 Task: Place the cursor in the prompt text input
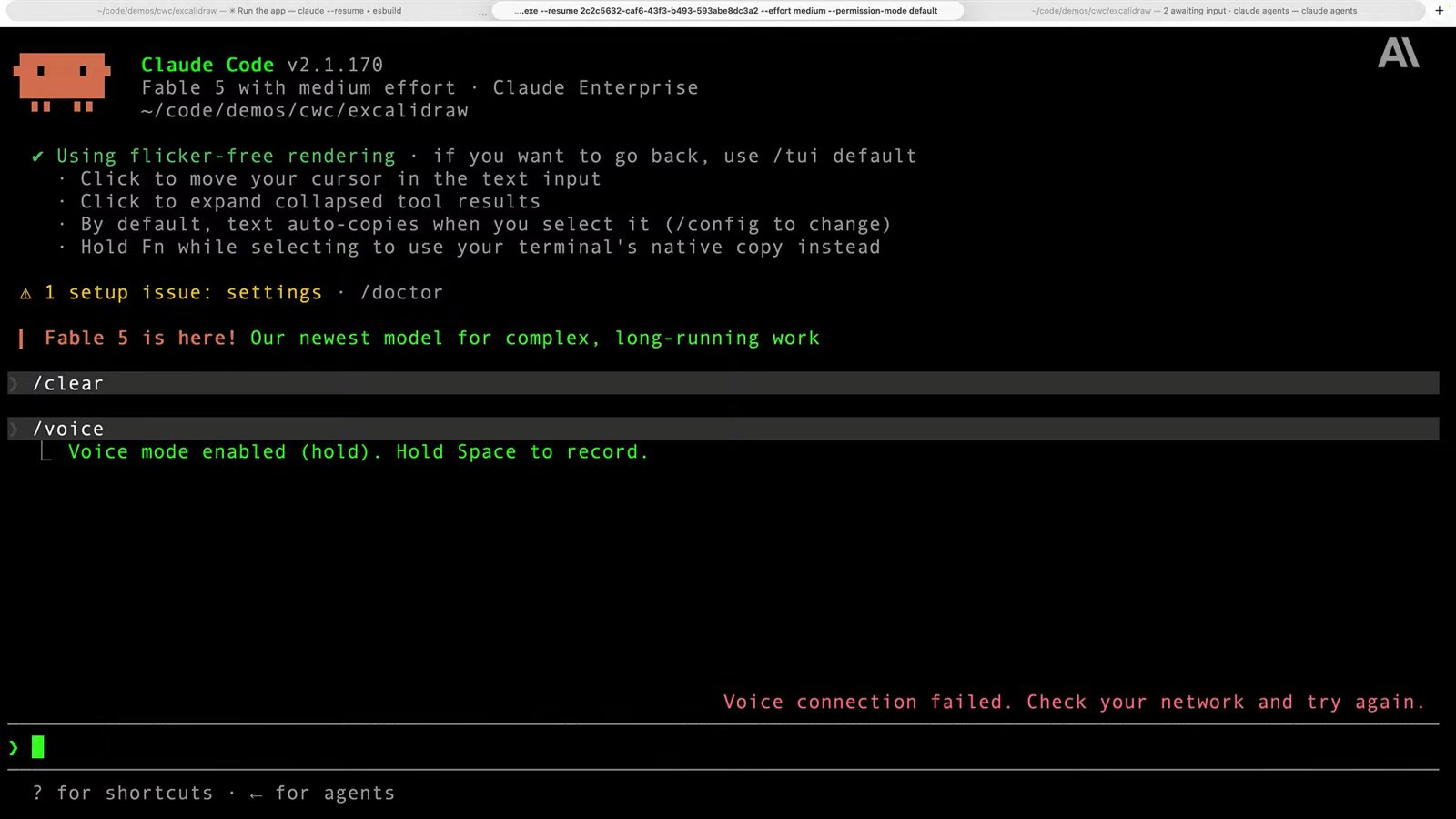[x=723, y=748]
